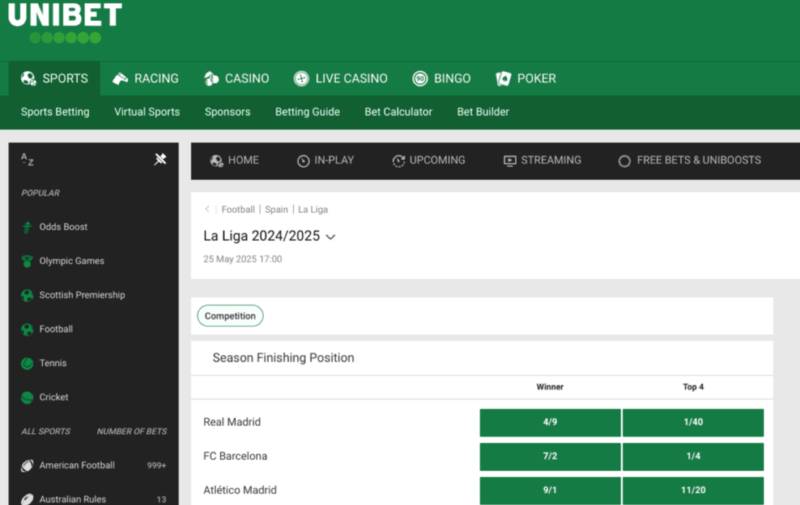Open Odds Boost from the popular list

click(63, 227)
